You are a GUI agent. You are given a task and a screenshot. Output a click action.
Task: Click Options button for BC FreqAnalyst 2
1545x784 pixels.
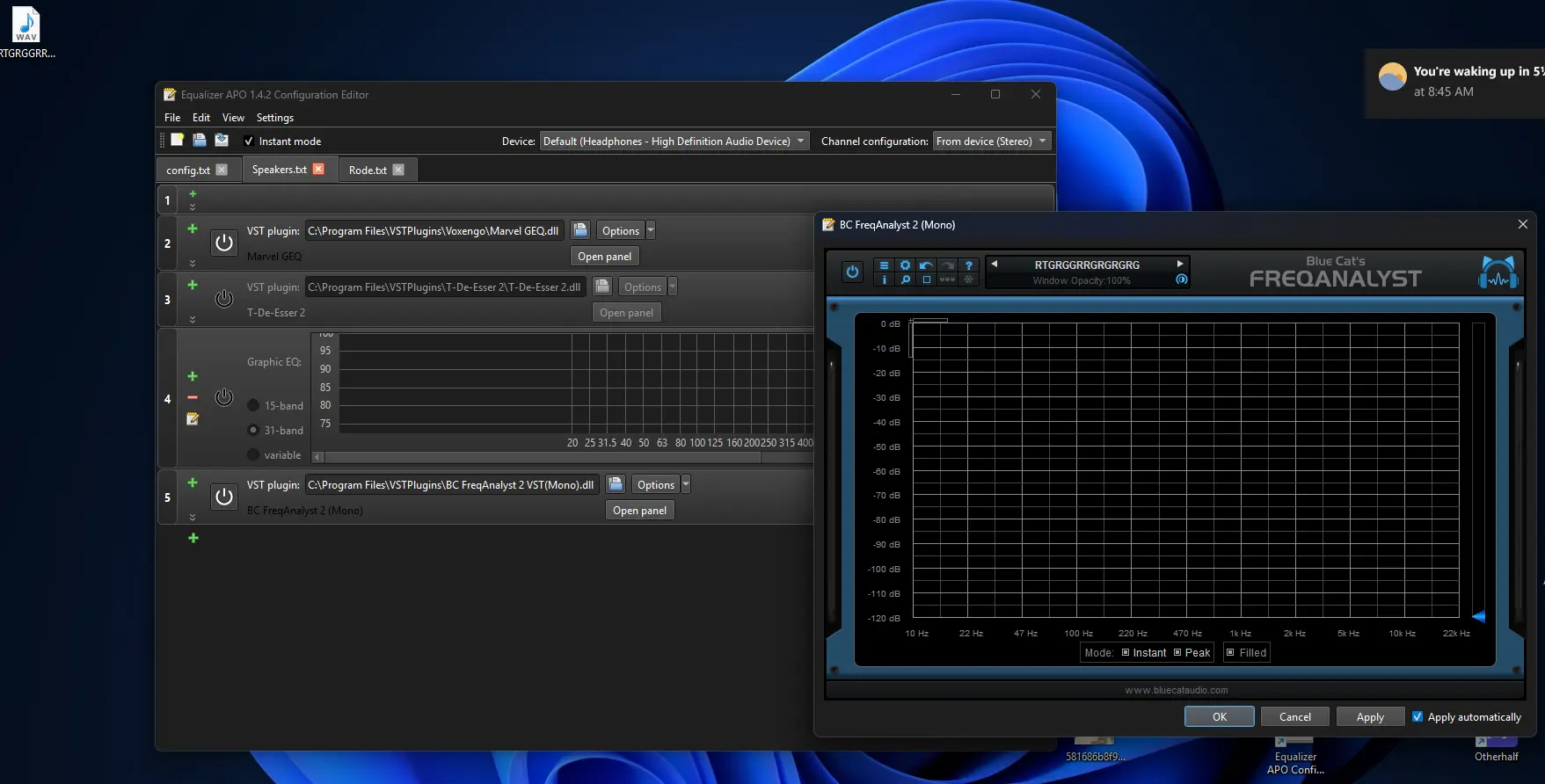[656, 484]
